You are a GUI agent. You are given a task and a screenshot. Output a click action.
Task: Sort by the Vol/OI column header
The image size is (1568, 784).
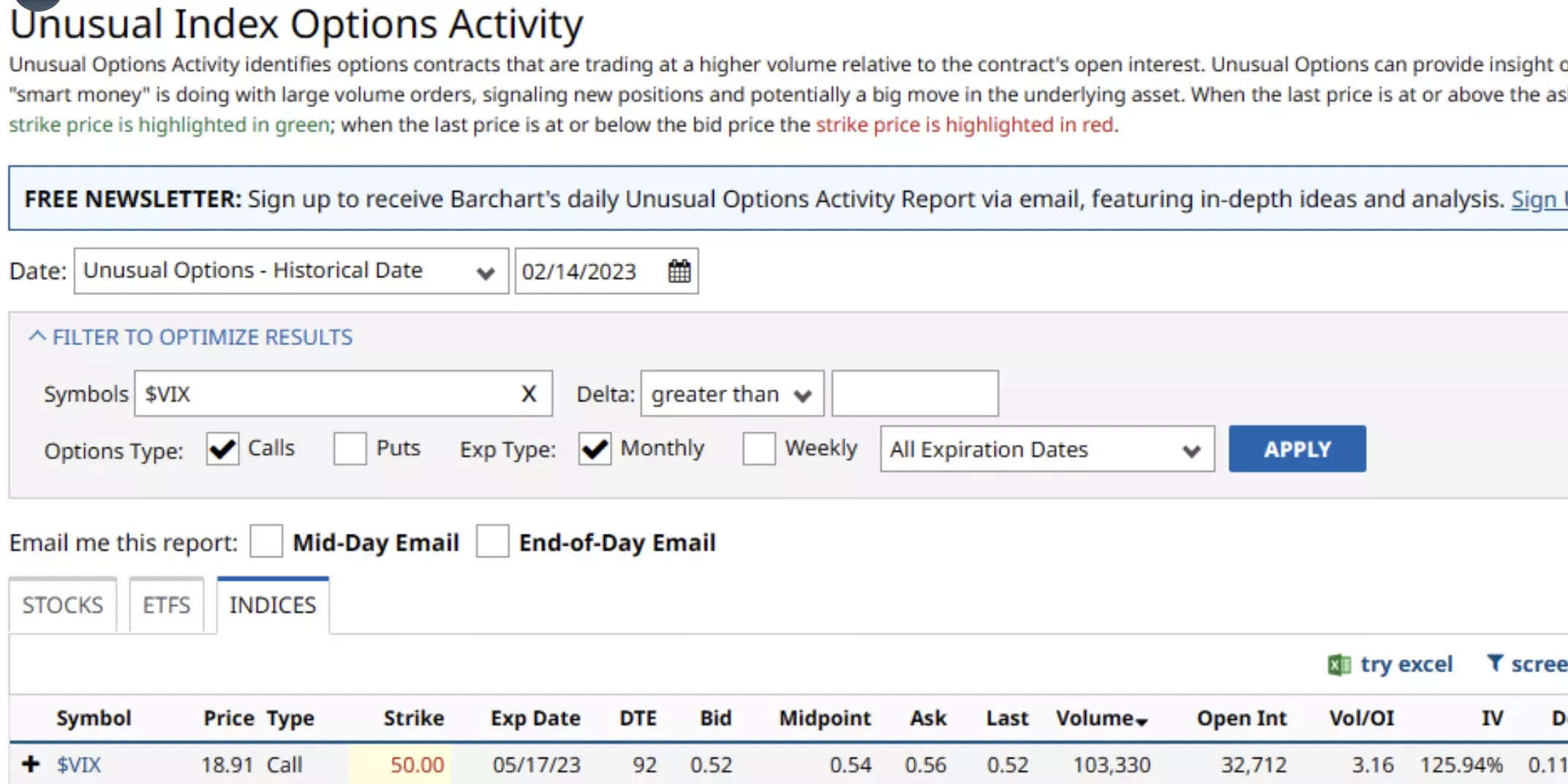1361,718
